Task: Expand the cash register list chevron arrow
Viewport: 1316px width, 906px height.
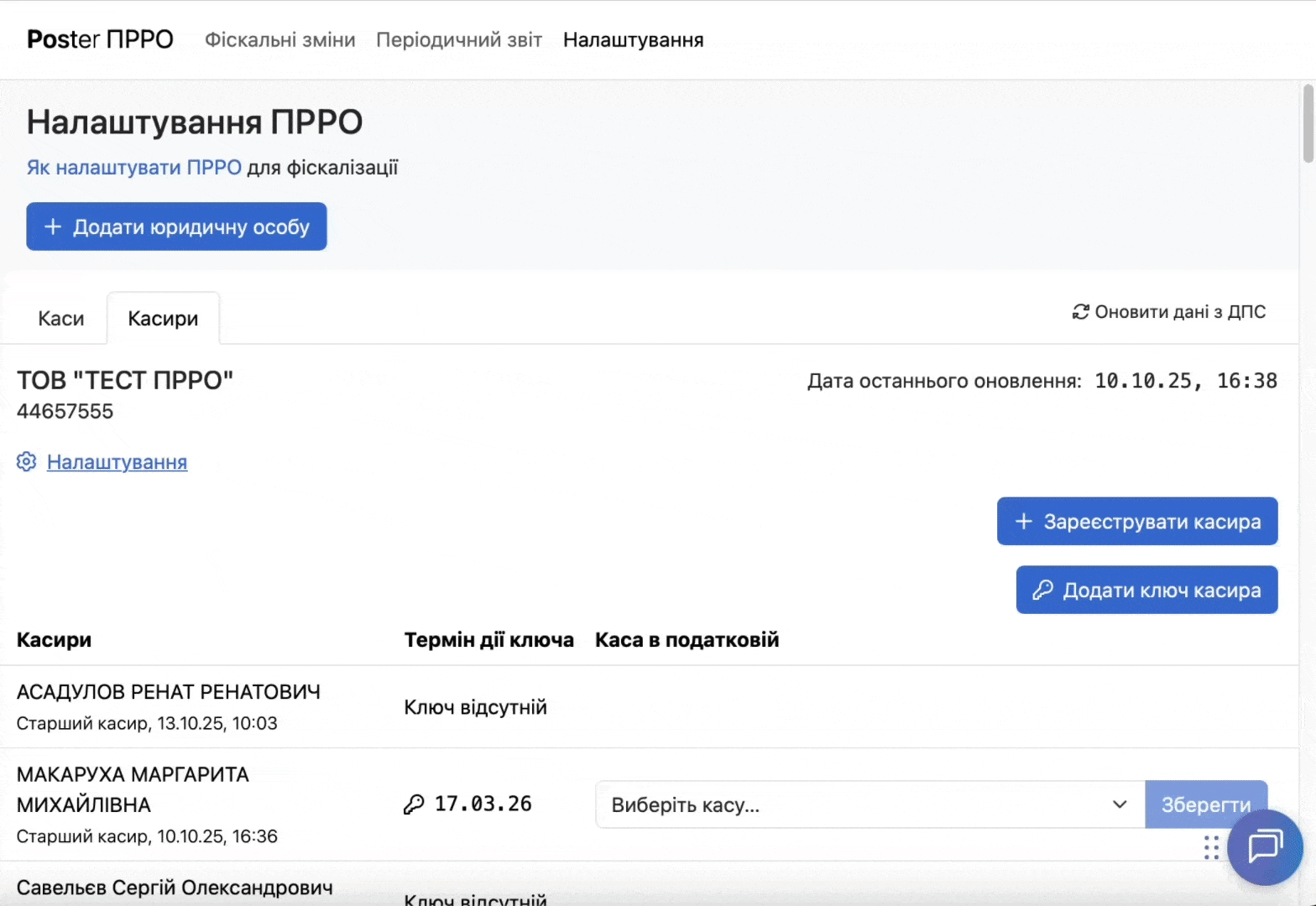Action: tap(1120, 805)
